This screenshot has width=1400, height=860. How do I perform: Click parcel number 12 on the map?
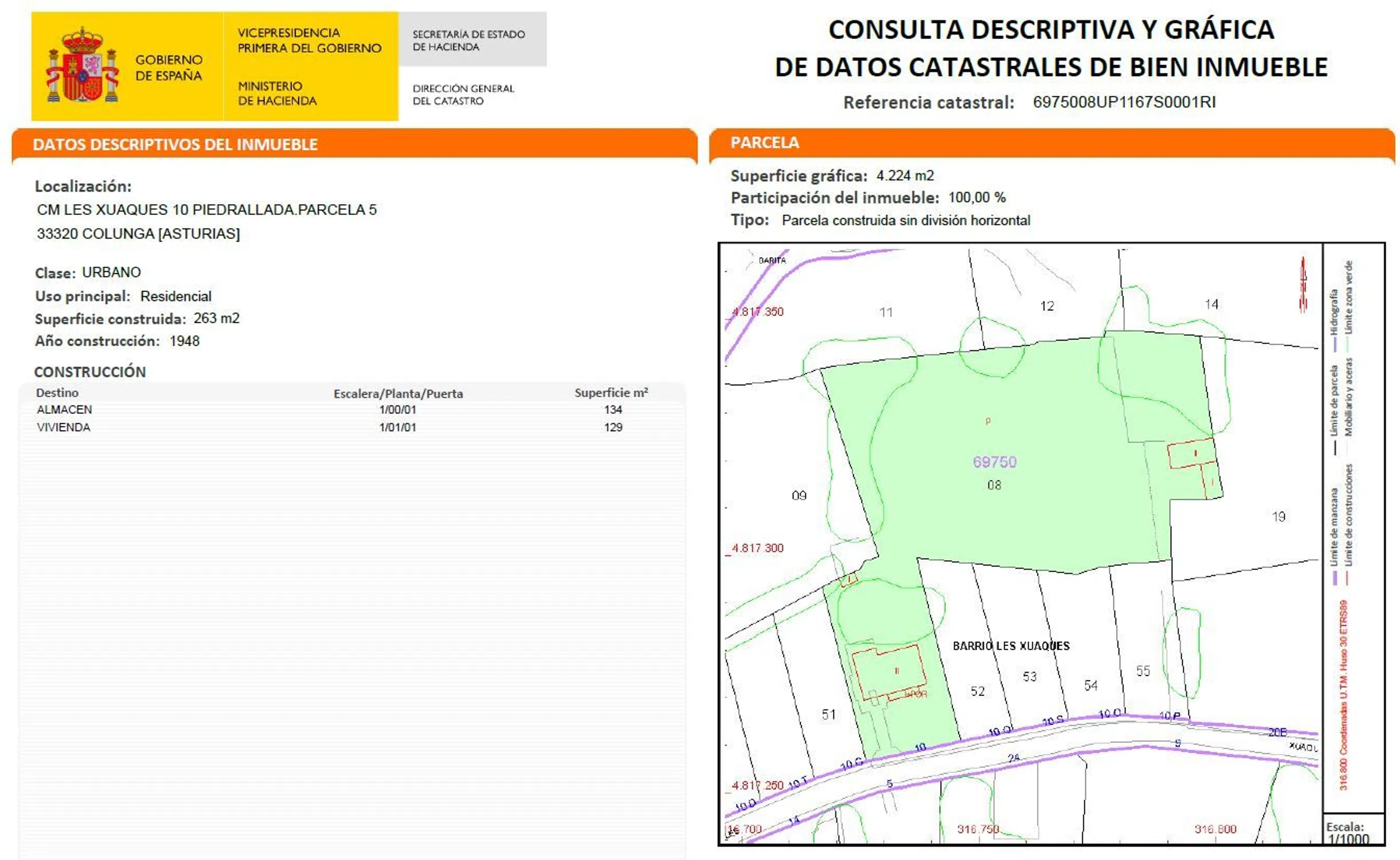(1047, 306)
